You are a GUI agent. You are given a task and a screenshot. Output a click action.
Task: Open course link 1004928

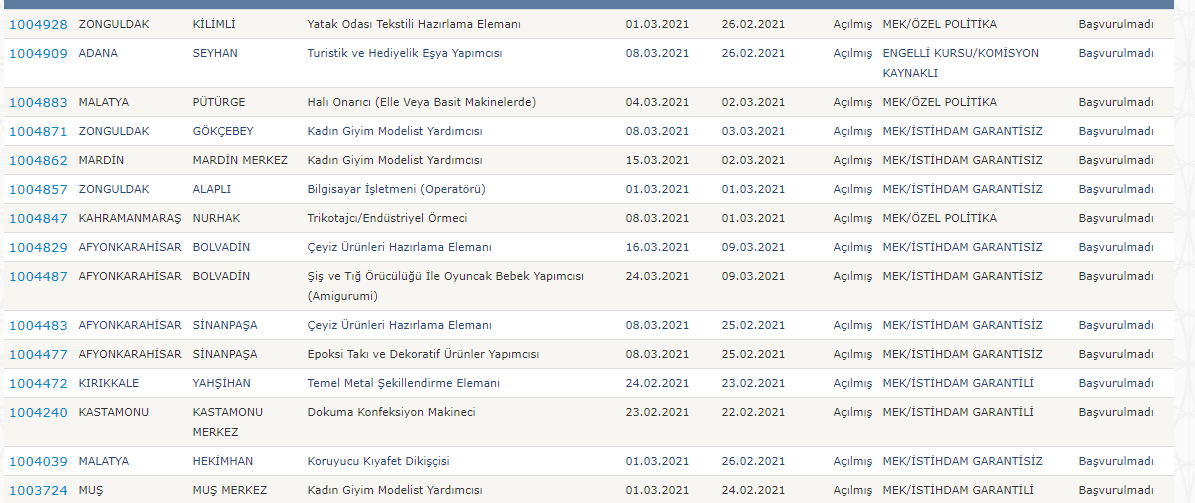click(38, 24)
